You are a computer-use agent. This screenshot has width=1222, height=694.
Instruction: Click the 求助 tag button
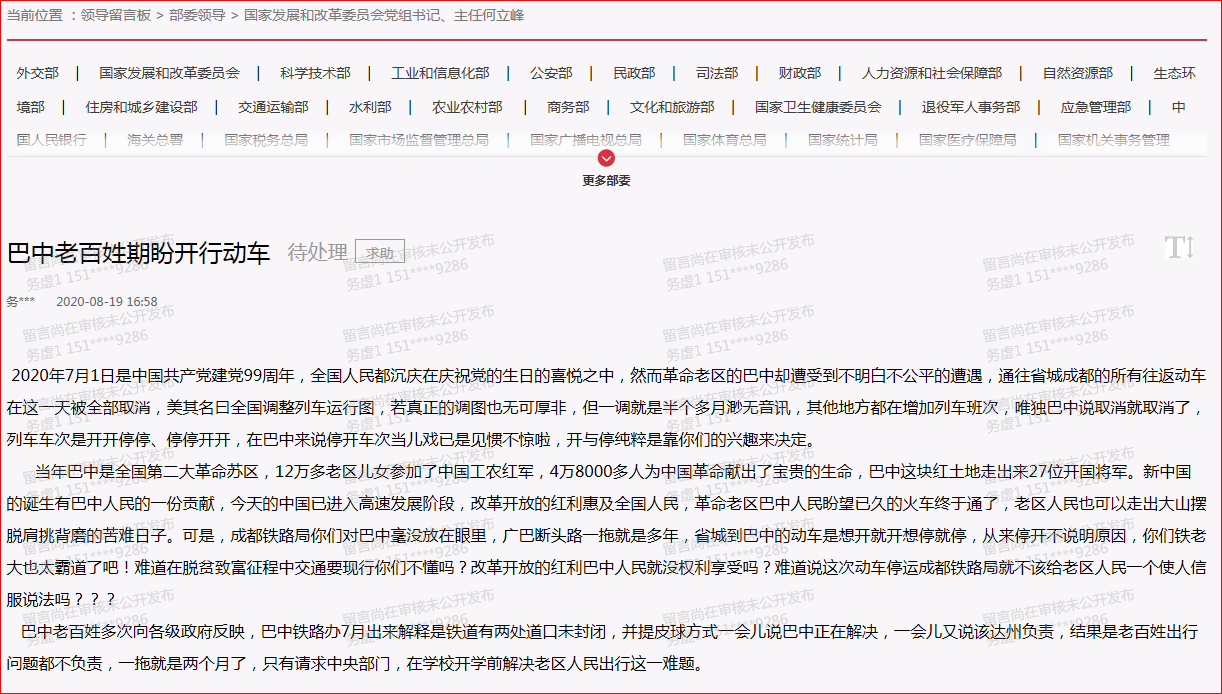tap(379, 253)
